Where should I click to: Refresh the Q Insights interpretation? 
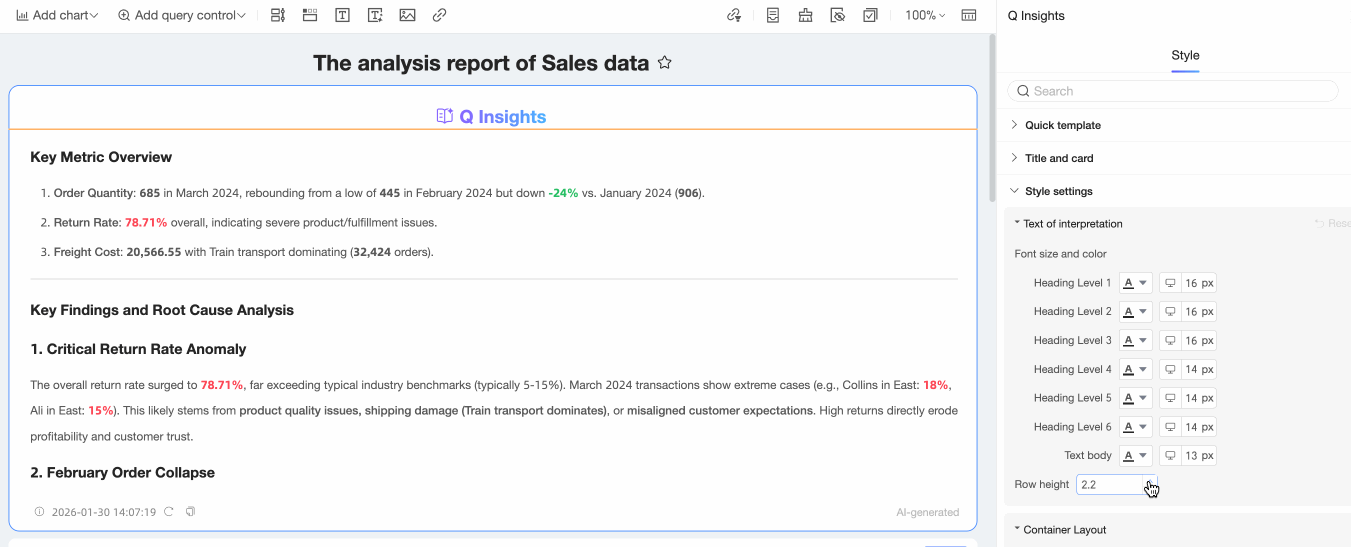pyautogui.click(x=169, y=512)
